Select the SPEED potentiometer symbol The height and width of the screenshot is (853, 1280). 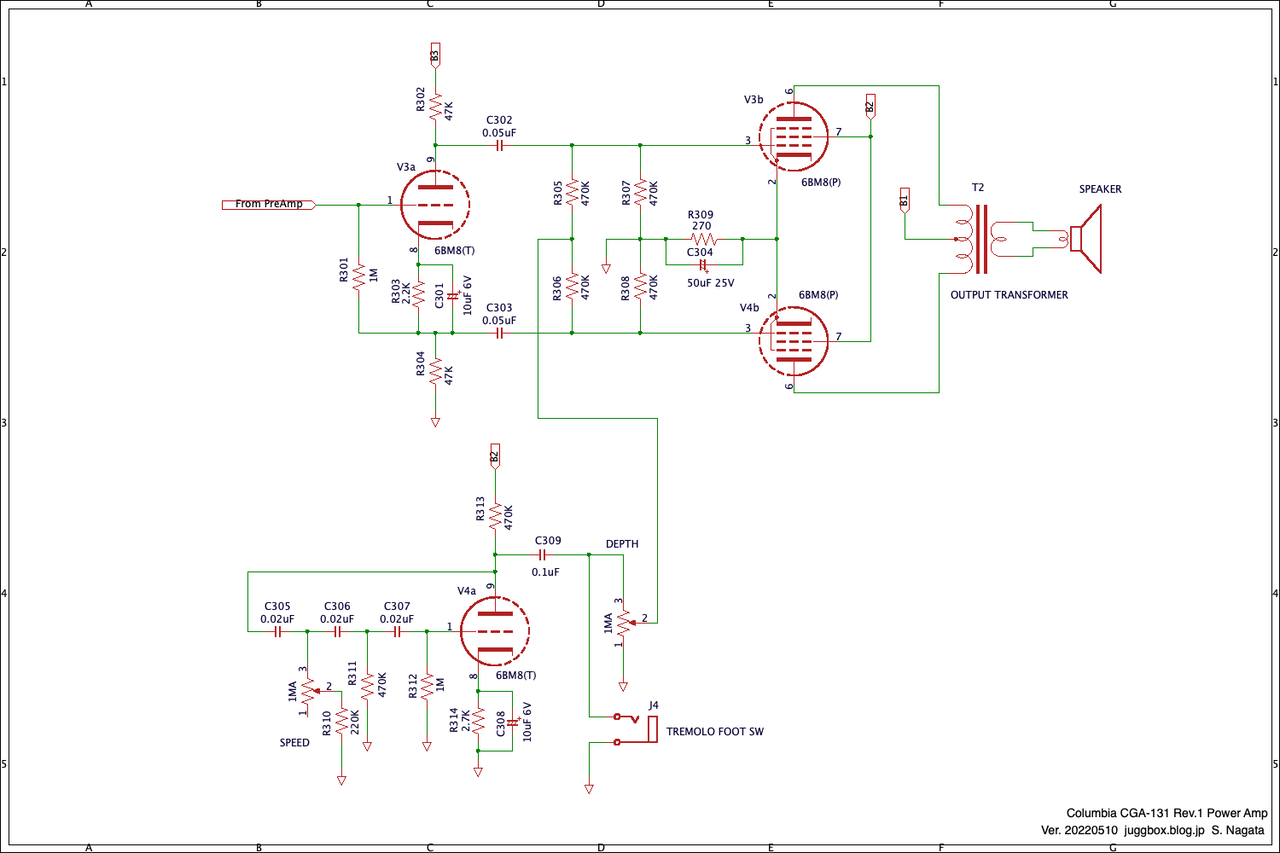tap(308, 689)
